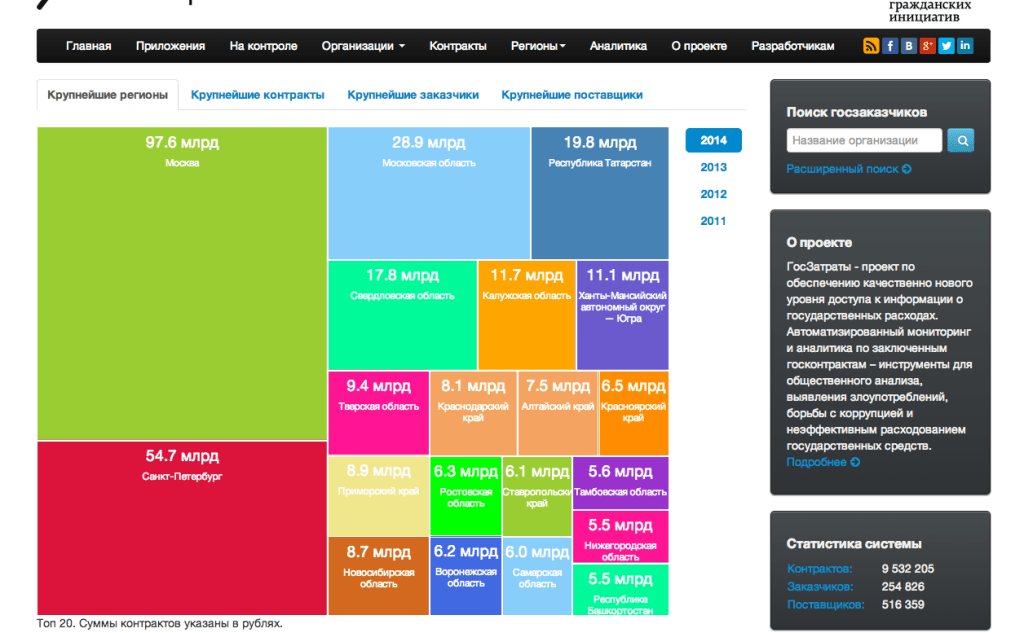Expand the Организации dropdown menu
Viewport: 1024px width, 633px height.
[363, 46]
